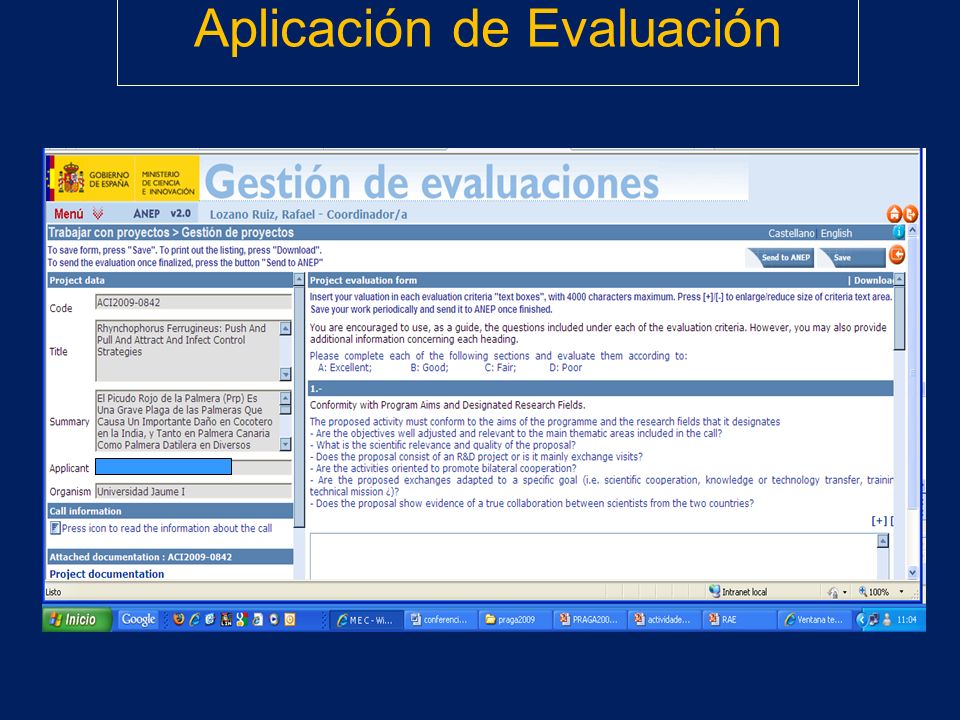
Task: Open the status bar security dropdown arrow
Action: pos(844,592)
